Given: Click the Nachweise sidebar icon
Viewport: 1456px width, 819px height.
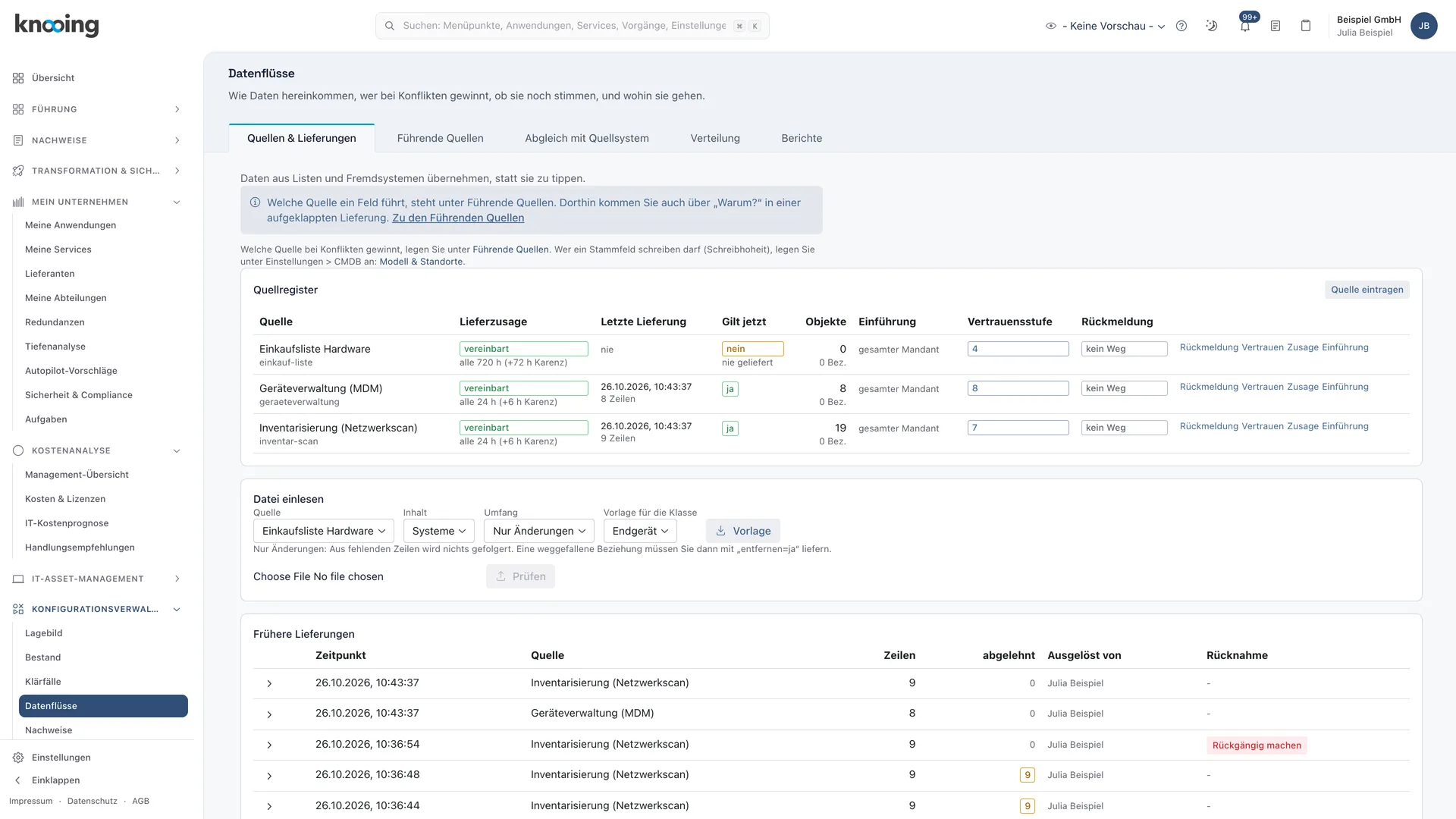Looking at the screenshot, I should coord(18,140).
